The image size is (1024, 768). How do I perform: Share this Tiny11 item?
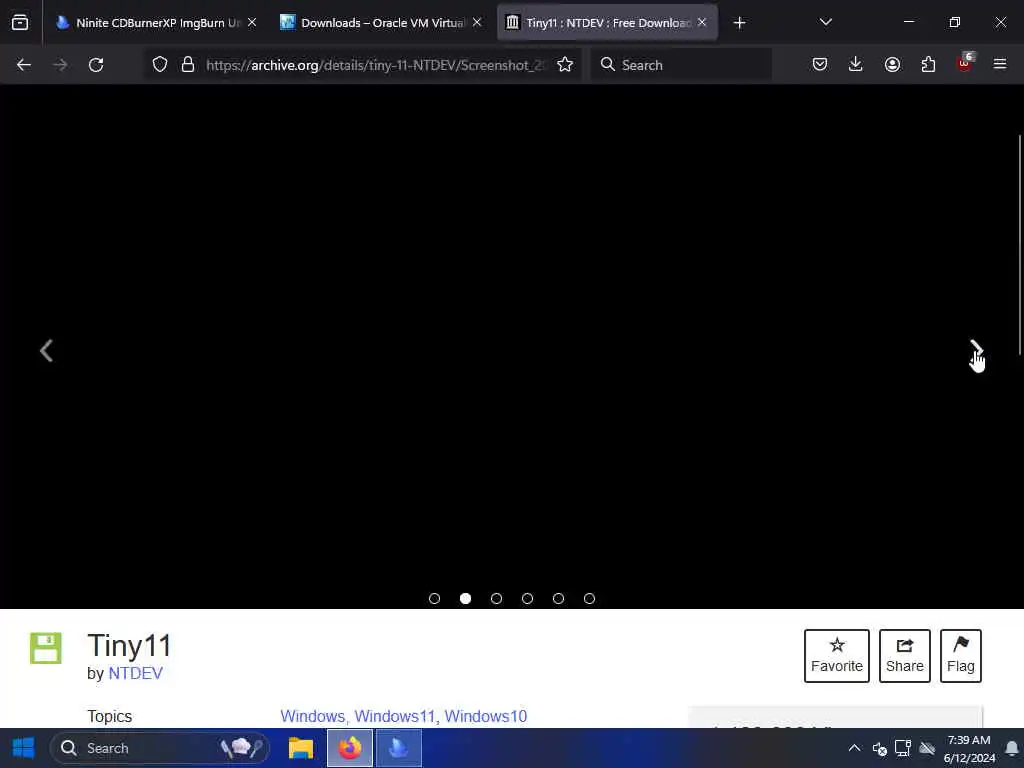[904, 656]
